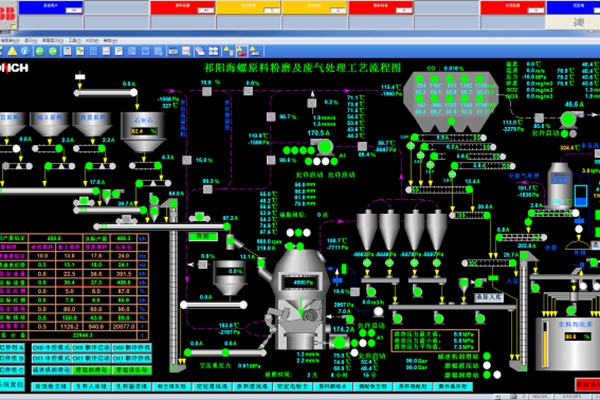Image resolution: width=600 pixels, height=400 pixels.
Task: Select the main mill fan showing 170.5 A
Action: point(324,147)
